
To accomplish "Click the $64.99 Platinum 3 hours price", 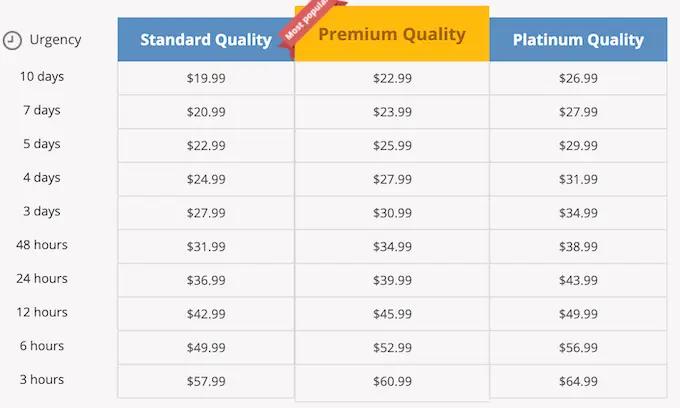I will pyautogui.click(x=578, y=381).
